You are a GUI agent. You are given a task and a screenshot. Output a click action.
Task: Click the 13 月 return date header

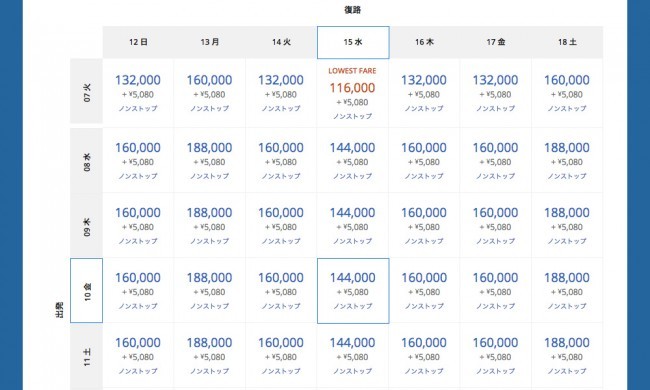tap(210, 42)
